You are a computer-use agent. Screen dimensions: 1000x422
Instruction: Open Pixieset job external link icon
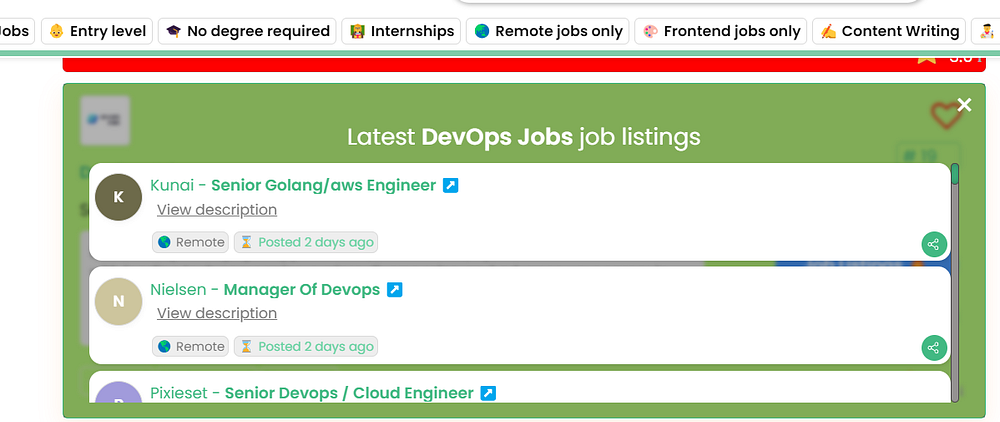click(488, 393)
